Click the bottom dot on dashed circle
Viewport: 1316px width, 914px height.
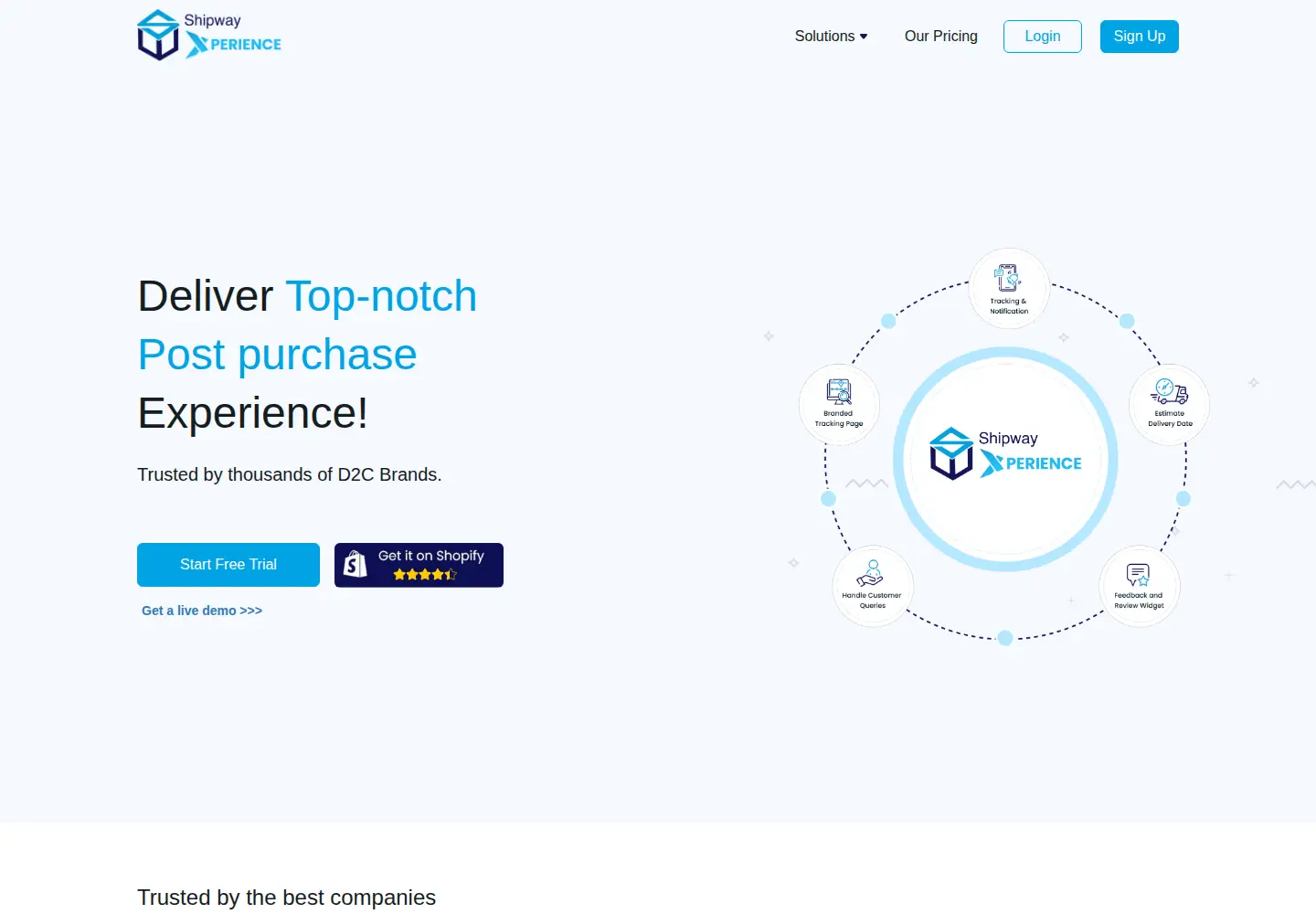pyautogui.click(x=1005, y=638)
